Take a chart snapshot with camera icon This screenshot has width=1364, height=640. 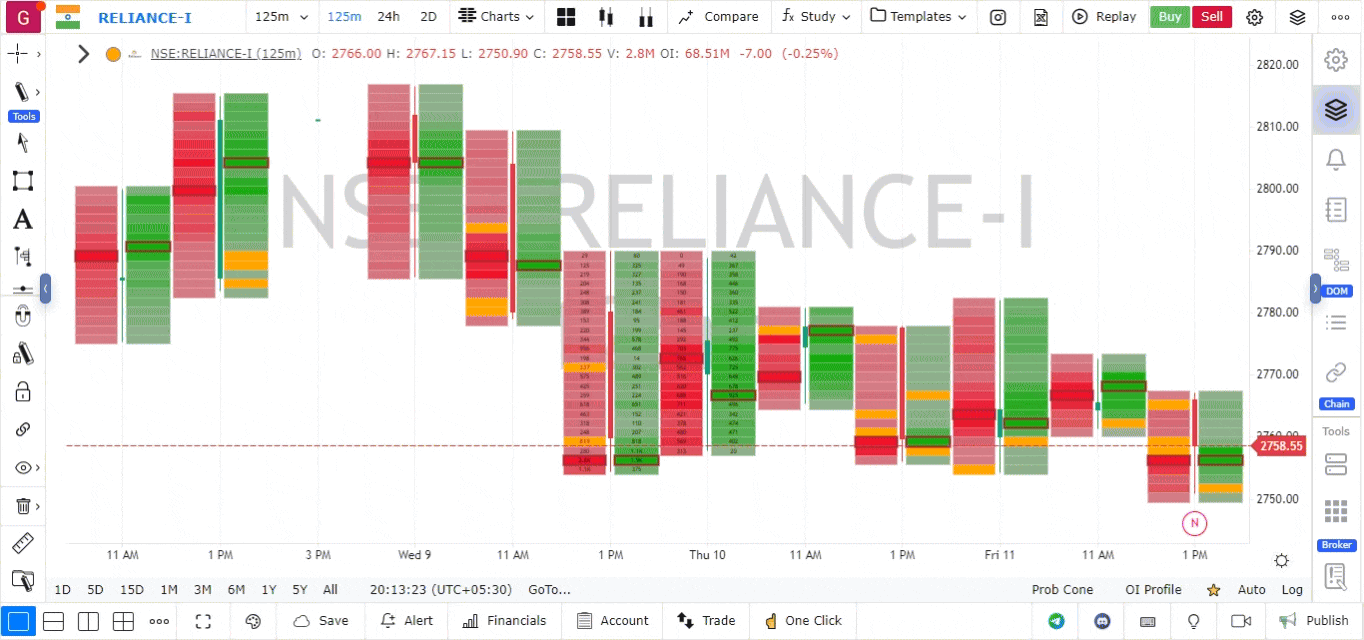[x=997, y=17]
